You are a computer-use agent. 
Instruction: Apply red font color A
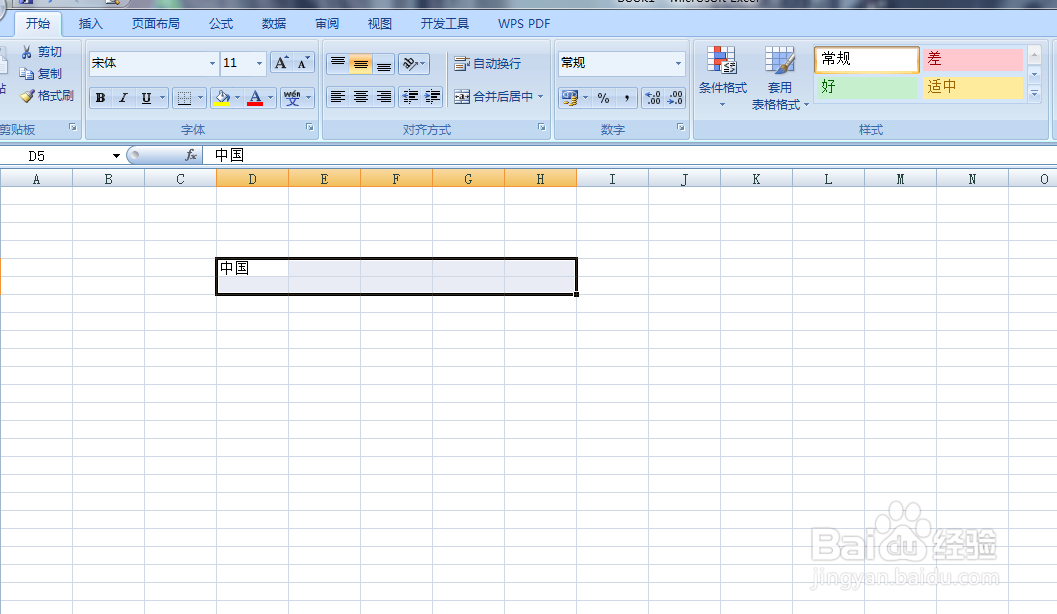tap(255, 98)
